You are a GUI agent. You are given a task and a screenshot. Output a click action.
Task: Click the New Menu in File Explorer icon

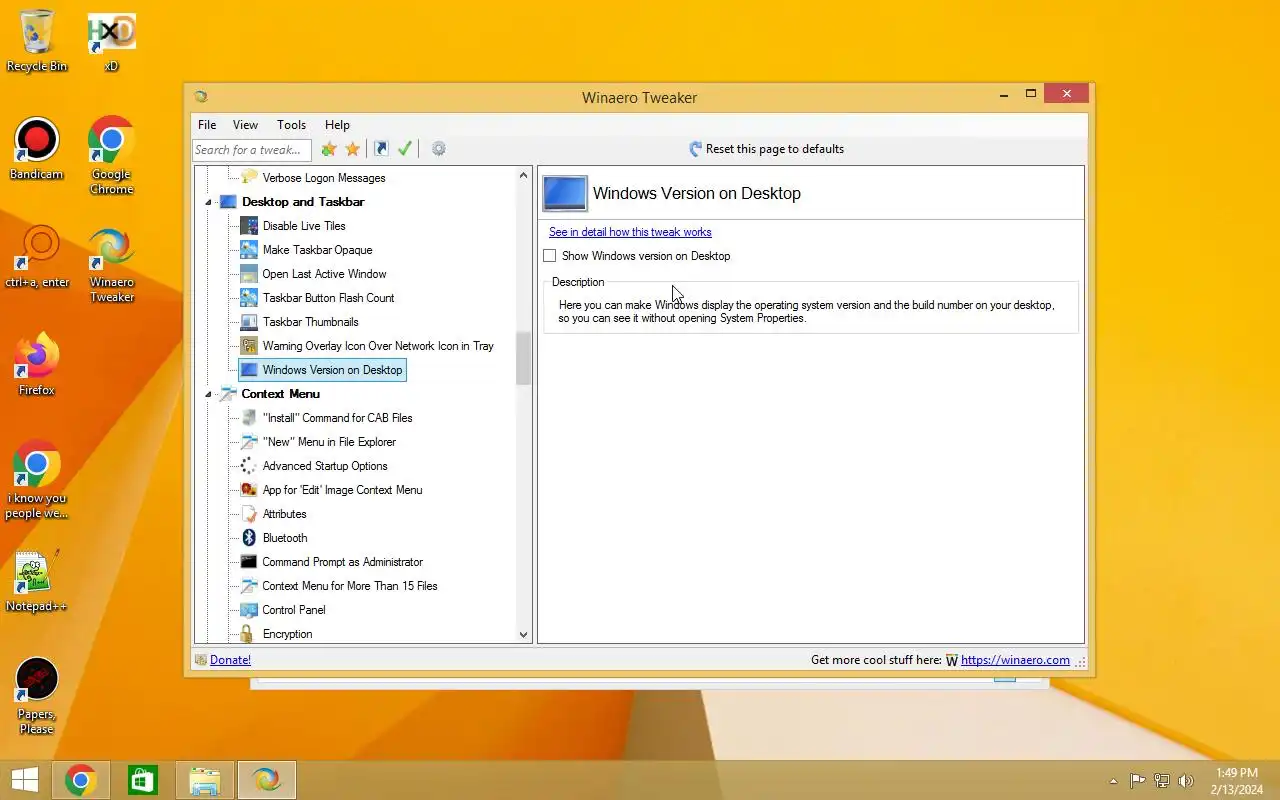coord(249,442)
